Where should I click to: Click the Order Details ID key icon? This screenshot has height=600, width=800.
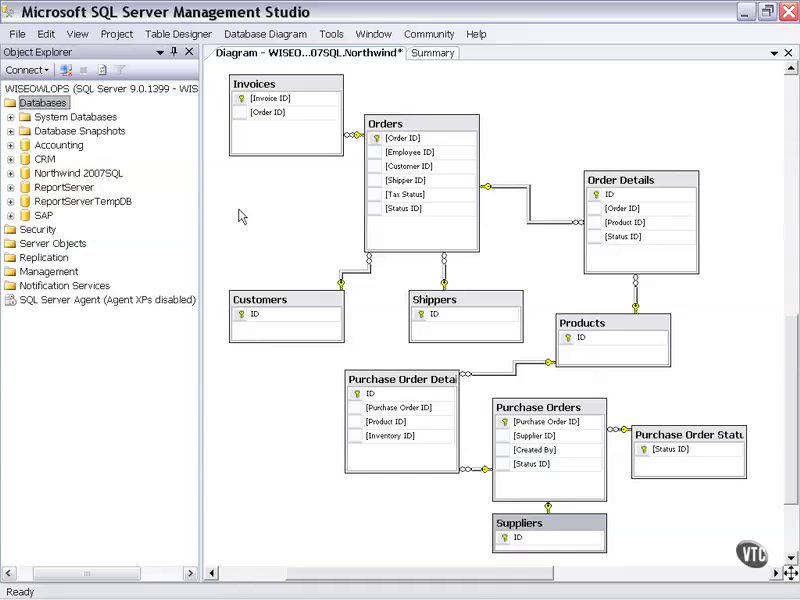click(x=596, y=194)
